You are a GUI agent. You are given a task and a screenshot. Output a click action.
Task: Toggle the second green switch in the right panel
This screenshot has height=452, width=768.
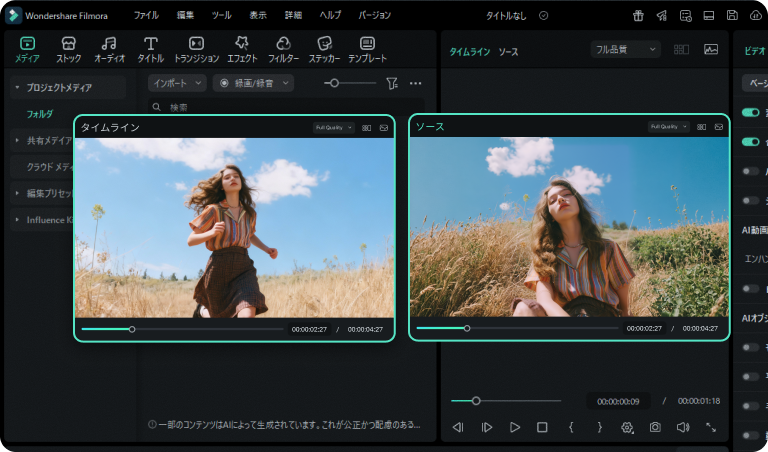[x=749, y=142]
